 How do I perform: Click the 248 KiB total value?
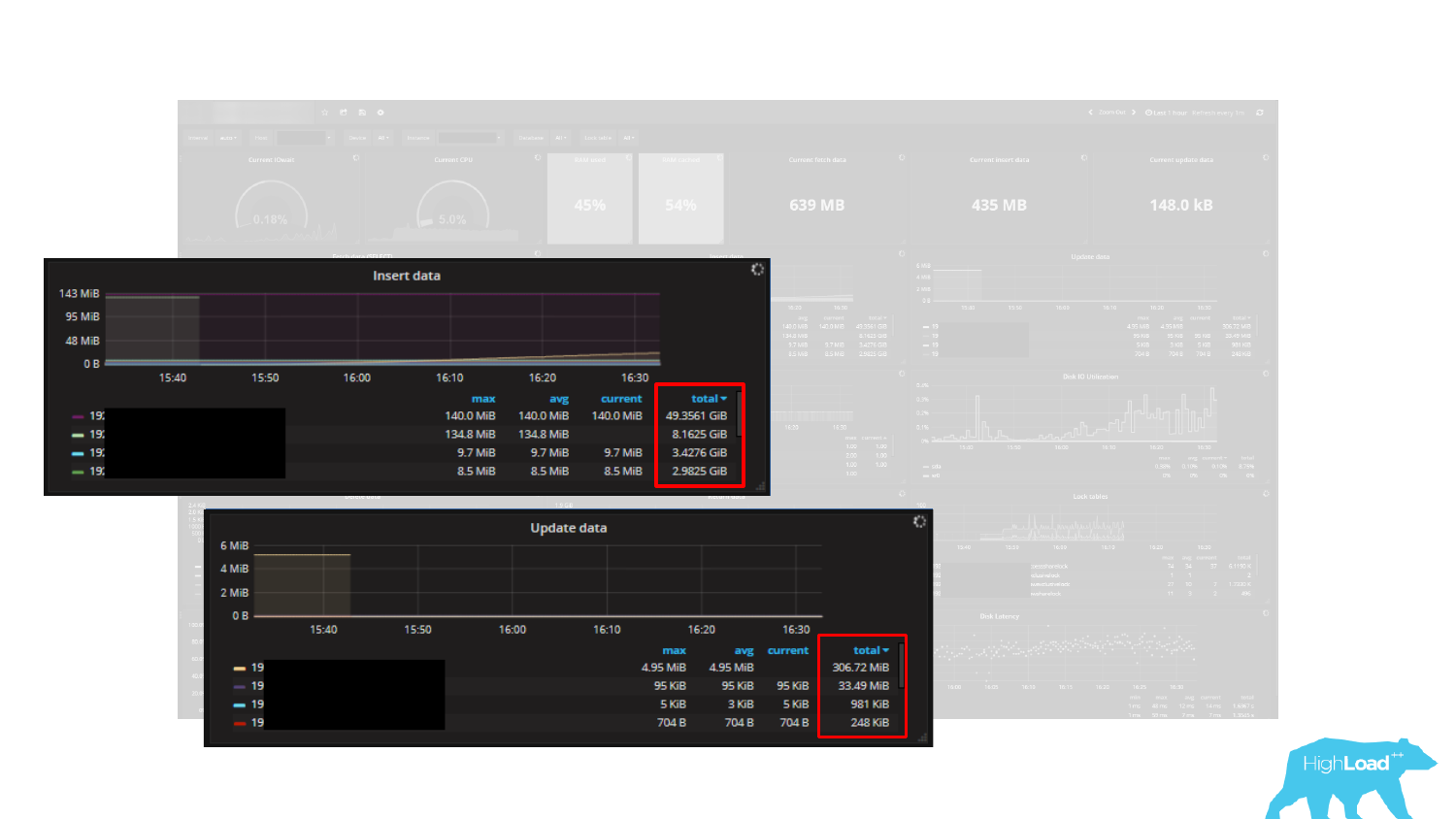click(870, 723)
